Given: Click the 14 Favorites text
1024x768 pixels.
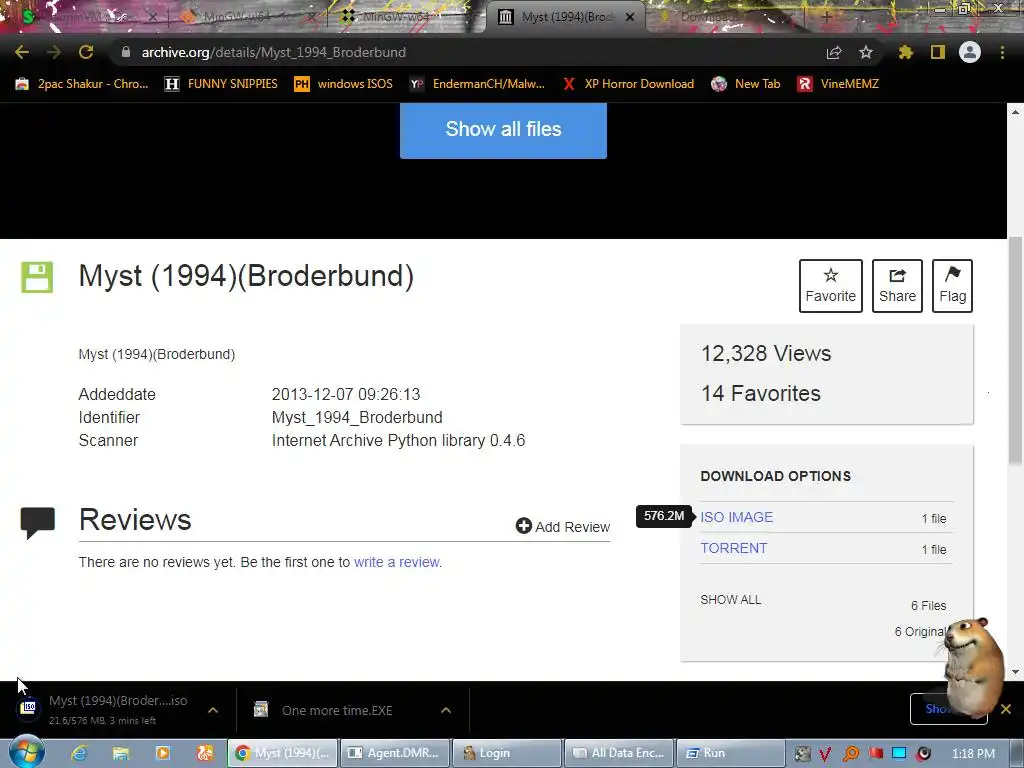Looking at the screenshot, I should tap(761, 393).
